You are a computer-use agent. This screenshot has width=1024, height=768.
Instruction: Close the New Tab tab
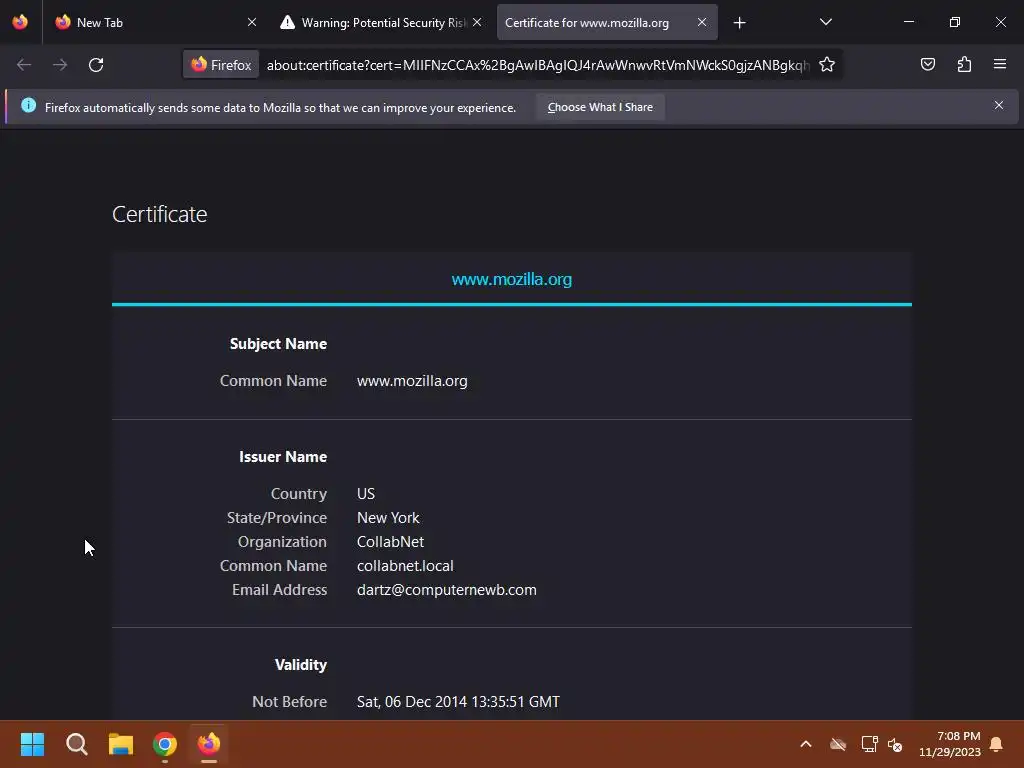[x=251, y=22]
